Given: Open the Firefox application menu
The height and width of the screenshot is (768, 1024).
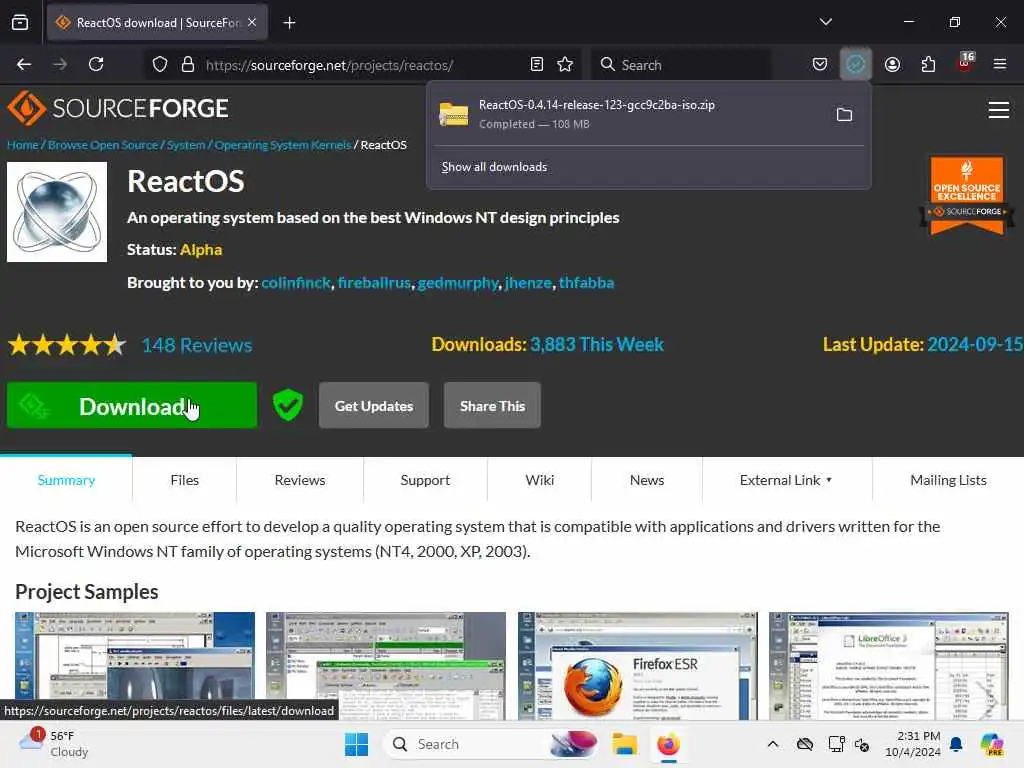Looking at the screenshot, I should 1000,64.
